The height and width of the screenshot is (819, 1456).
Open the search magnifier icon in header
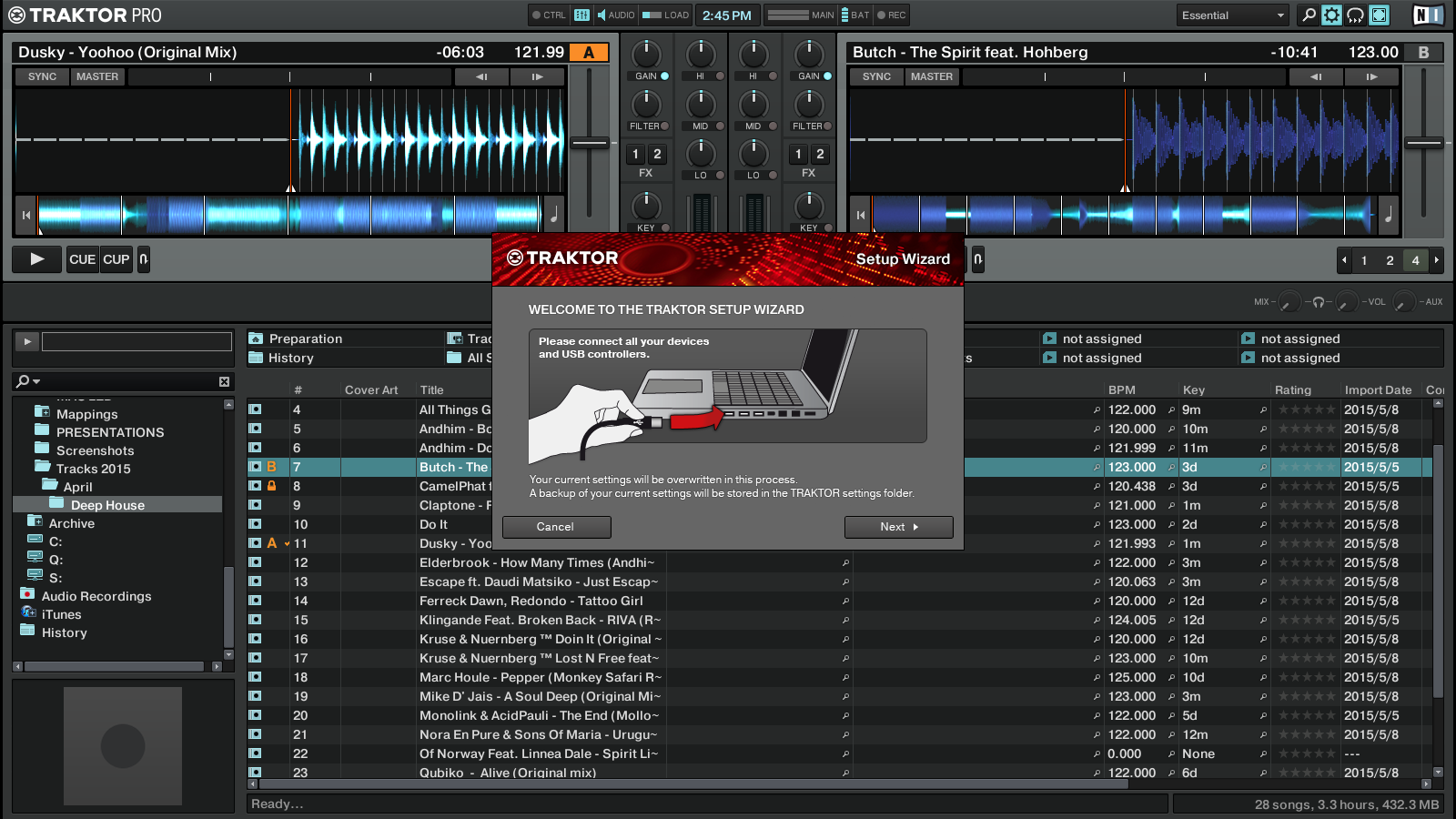(x=1308, y=15)
